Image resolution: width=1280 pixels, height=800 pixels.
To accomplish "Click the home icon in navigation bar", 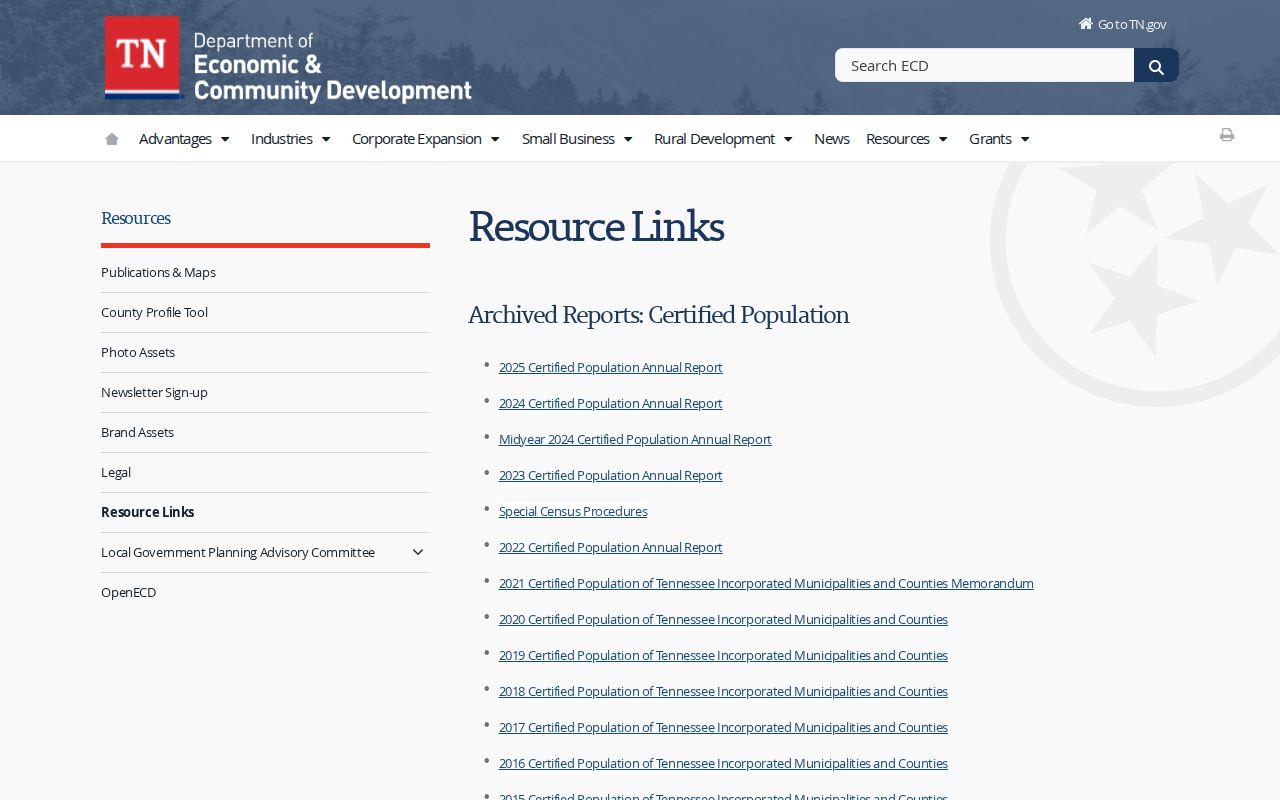I will pos(112,139).
